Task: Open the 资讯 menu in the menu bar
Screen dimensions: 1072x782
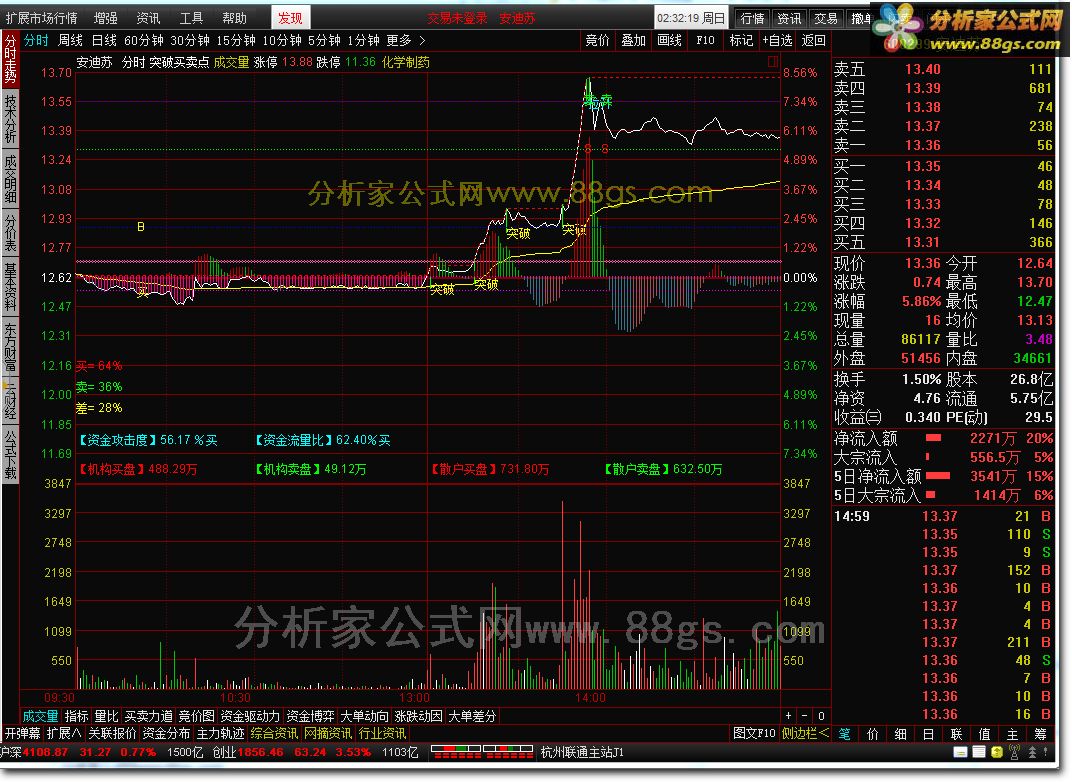Action: click(x=148, y=18)
